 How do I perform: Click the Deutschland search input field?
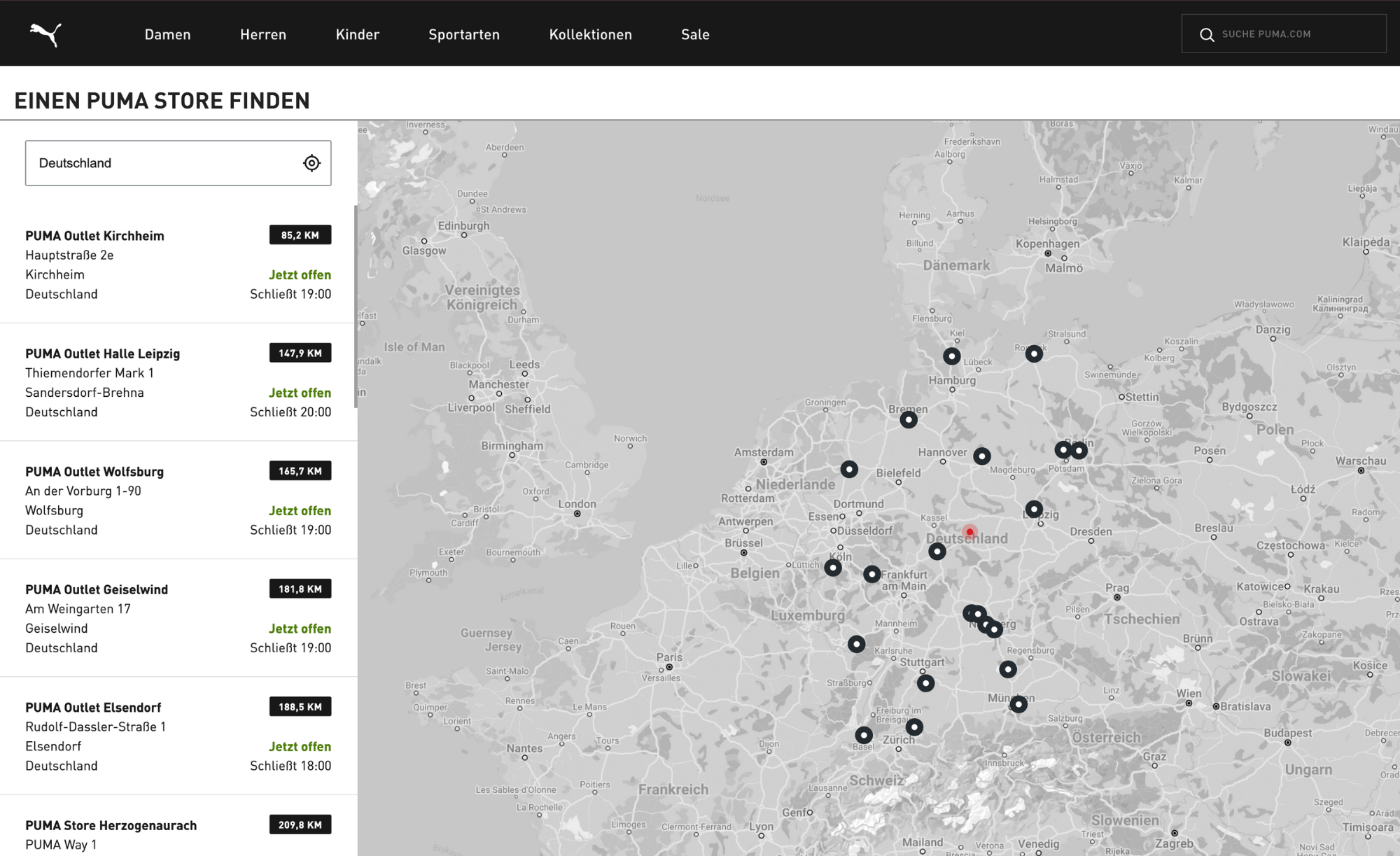(x=178, y=163)
